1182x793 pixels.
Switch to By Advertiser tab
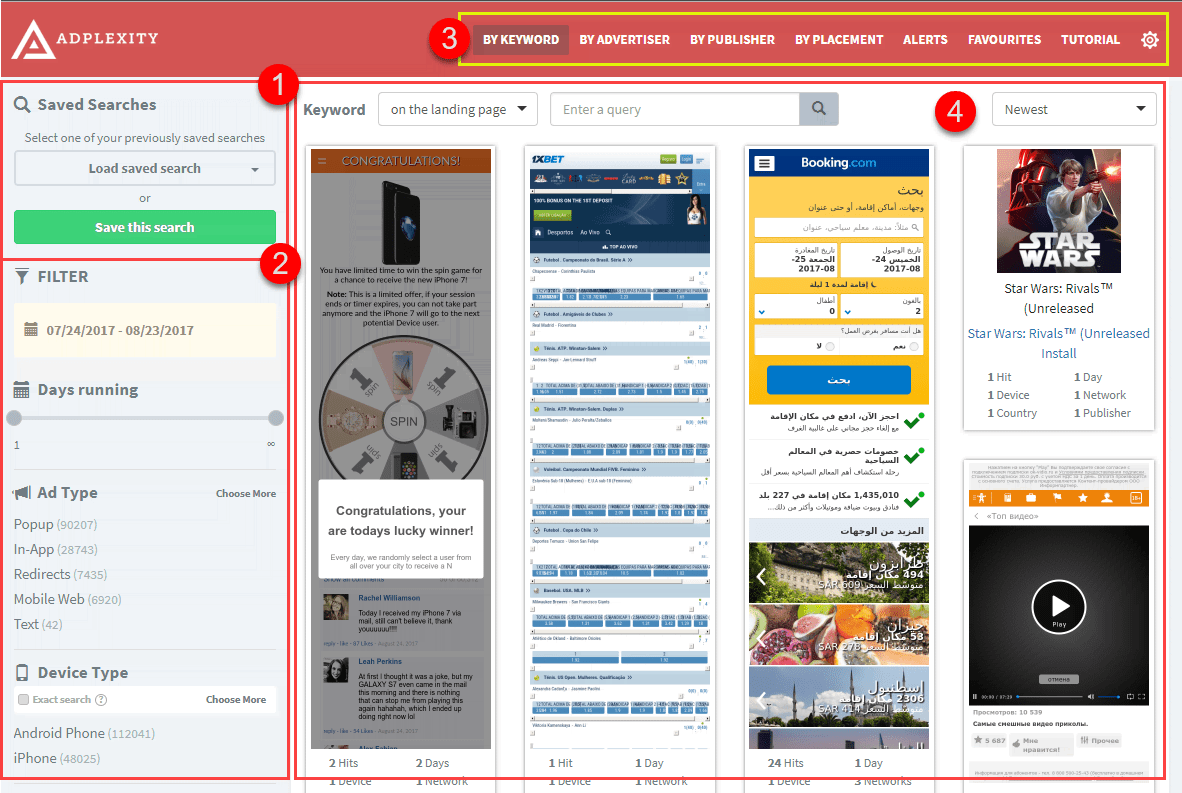[x=624, y=40]
